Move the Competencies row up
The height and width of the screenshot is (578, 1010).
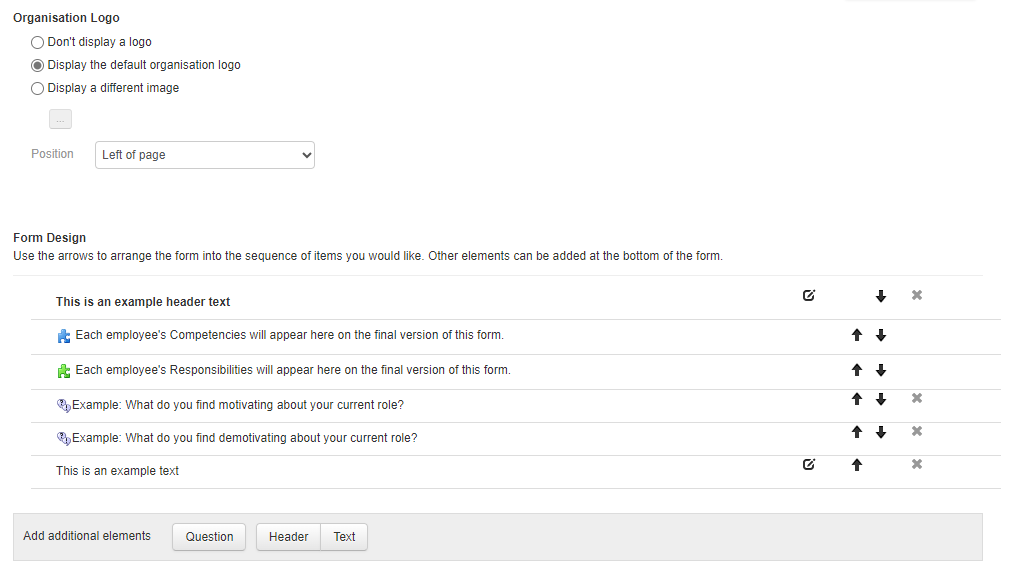tap(857, 335)
